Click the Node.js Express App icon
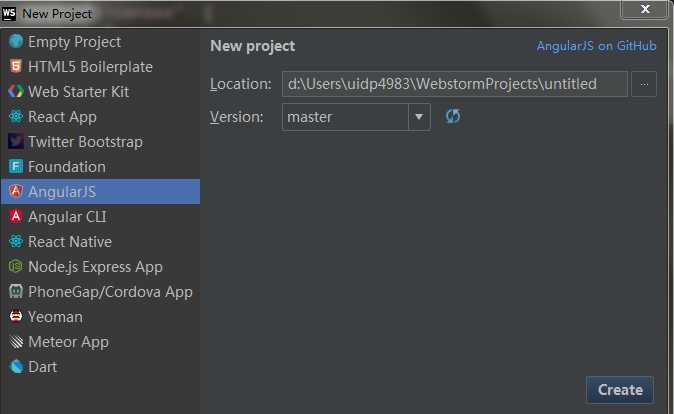The height and width of the screenshot is (414, 674). 15,267
